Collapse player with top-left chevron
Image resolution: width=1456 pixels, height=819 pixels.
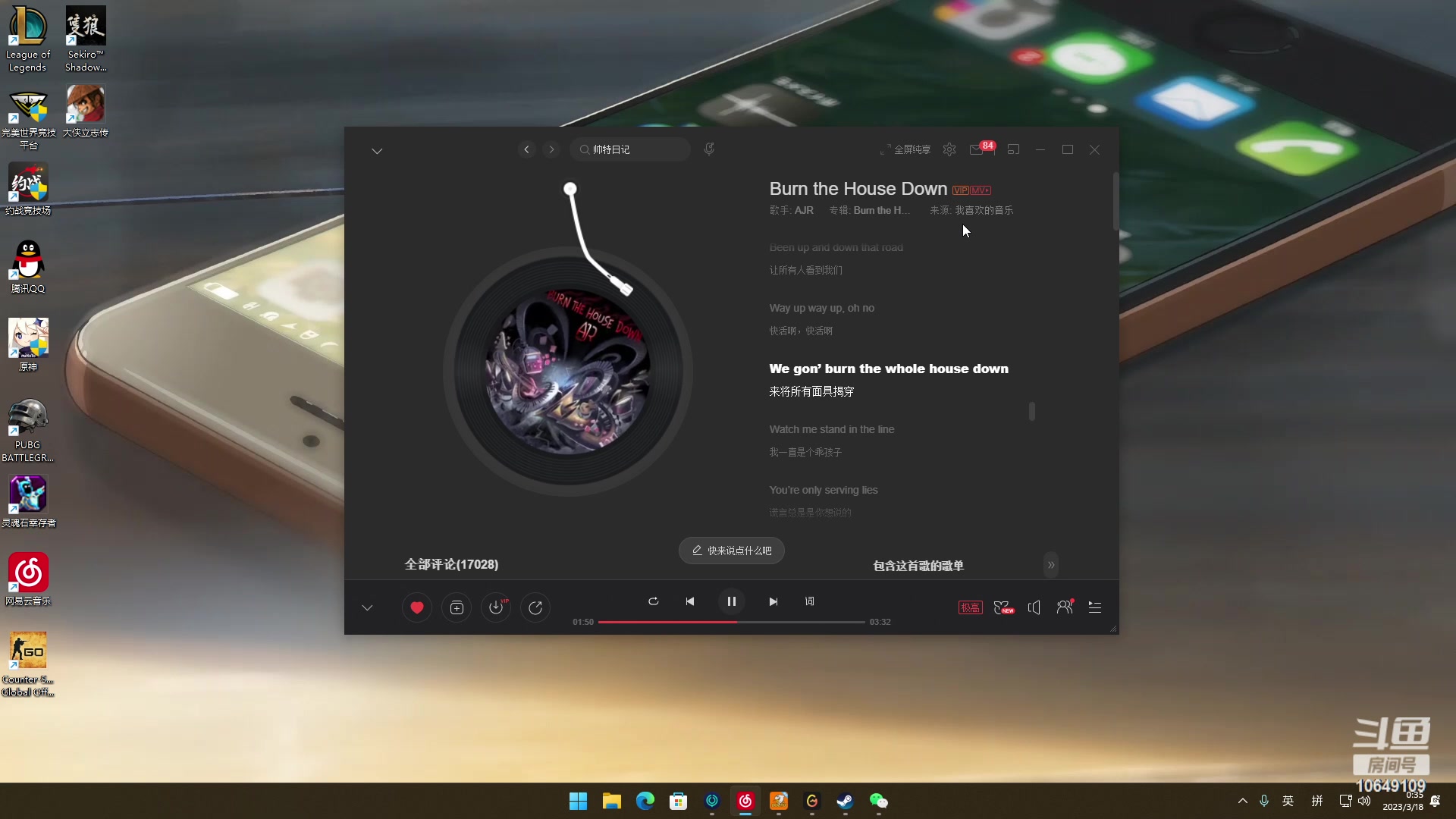pyautogui.click(x=377, y=151)
